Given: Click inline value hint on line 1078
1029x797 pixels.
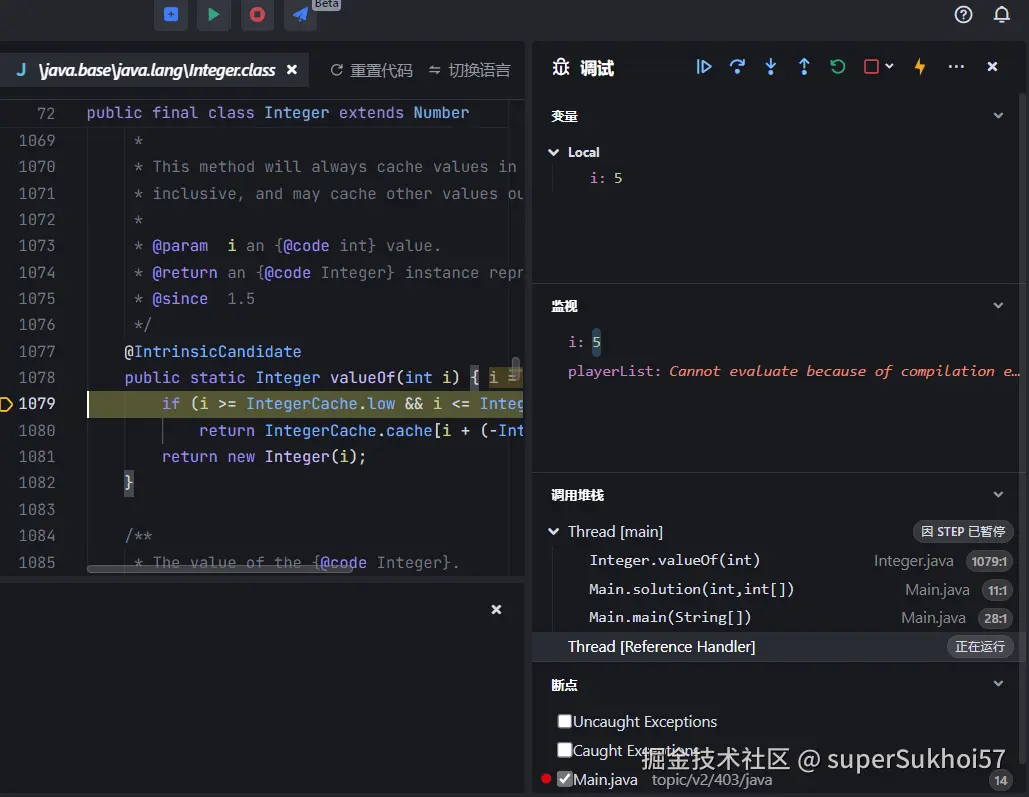Looking at the screenshot, I should tap(505, 377).
